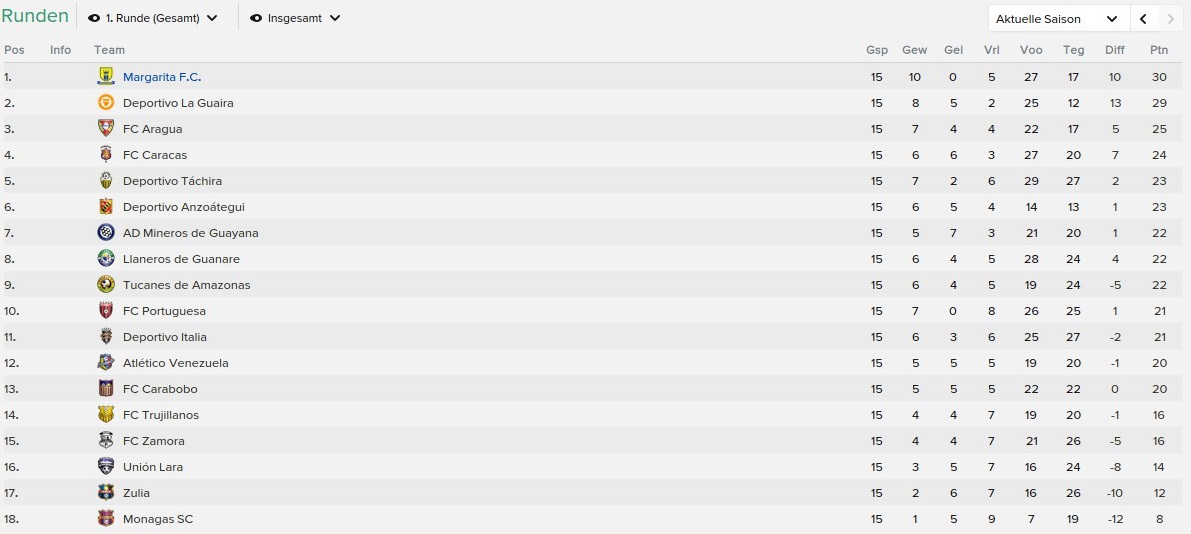The width and height of the screenshot is (1191, 534).
Task: Click the Tucanes de Amazonas badge icon
Action: [x=106, y=285]
